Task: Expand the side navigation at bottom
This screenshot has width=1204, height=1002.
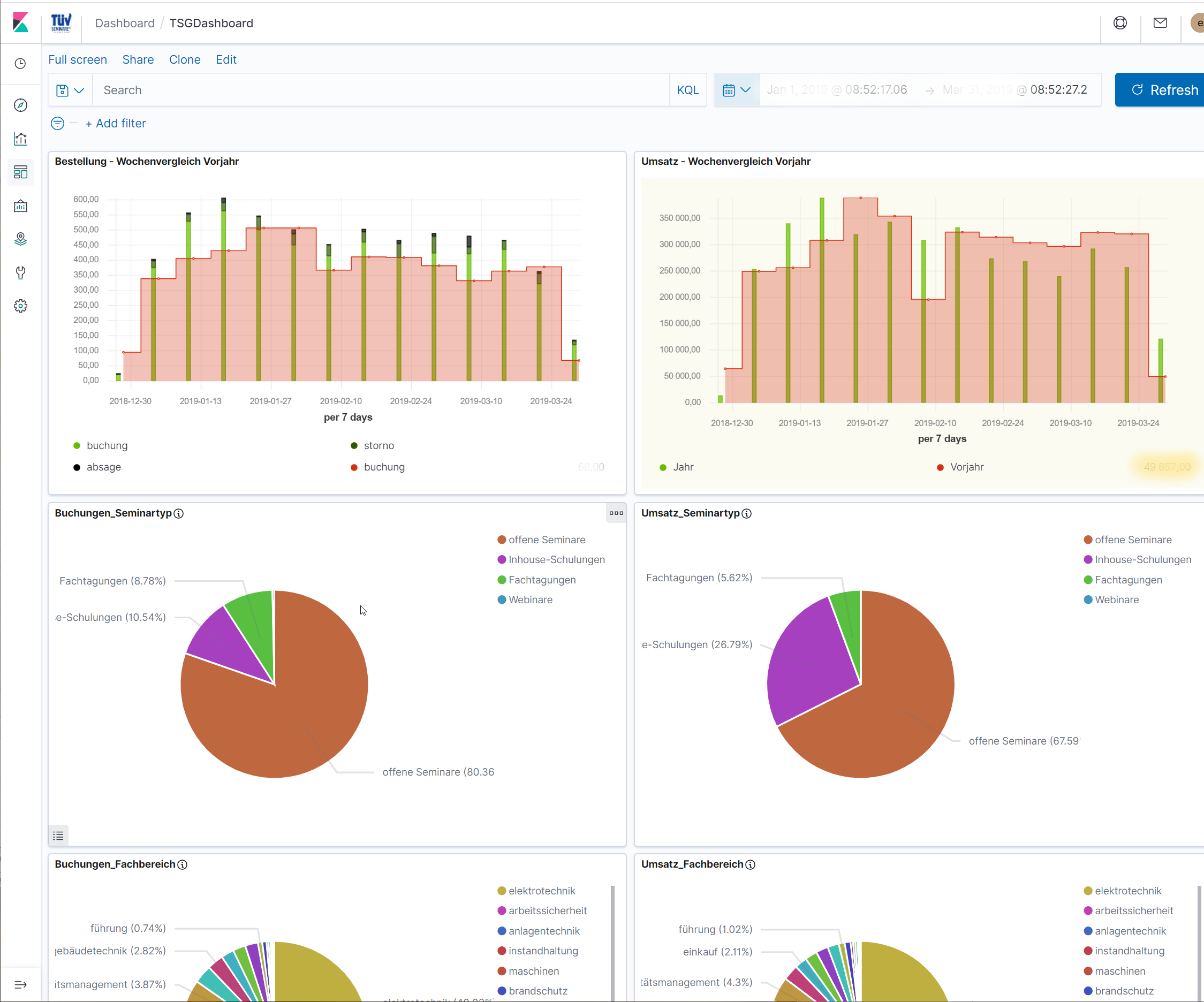Action: 21,985
